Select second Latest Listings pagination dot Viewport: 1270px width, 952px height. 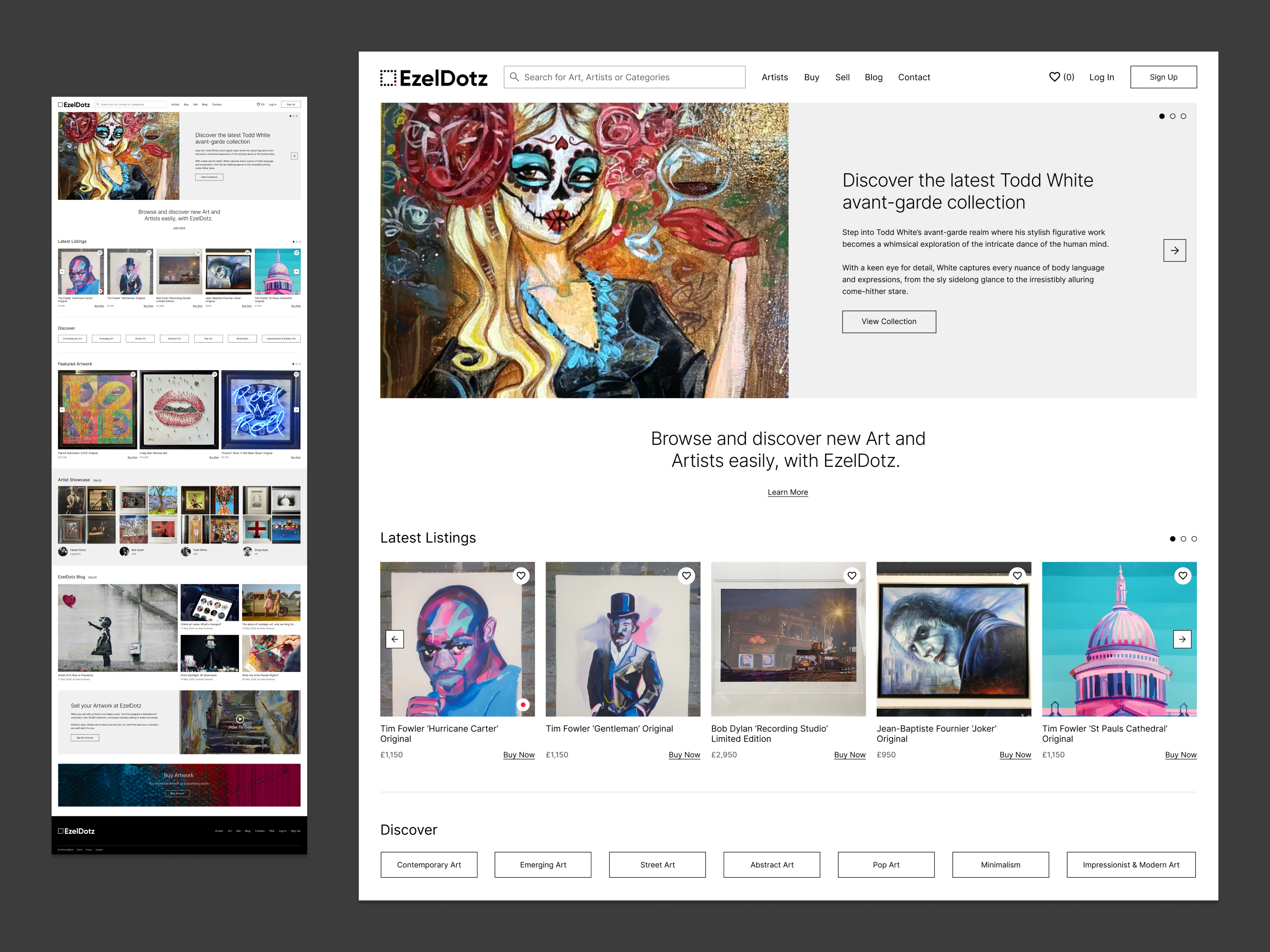[1183, 539]
